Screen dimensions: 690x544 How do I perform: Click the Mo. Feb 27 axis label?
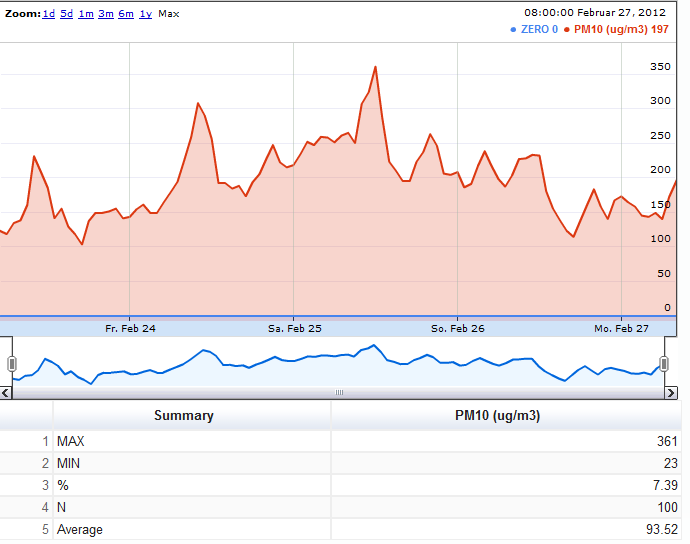pos(621,329)
